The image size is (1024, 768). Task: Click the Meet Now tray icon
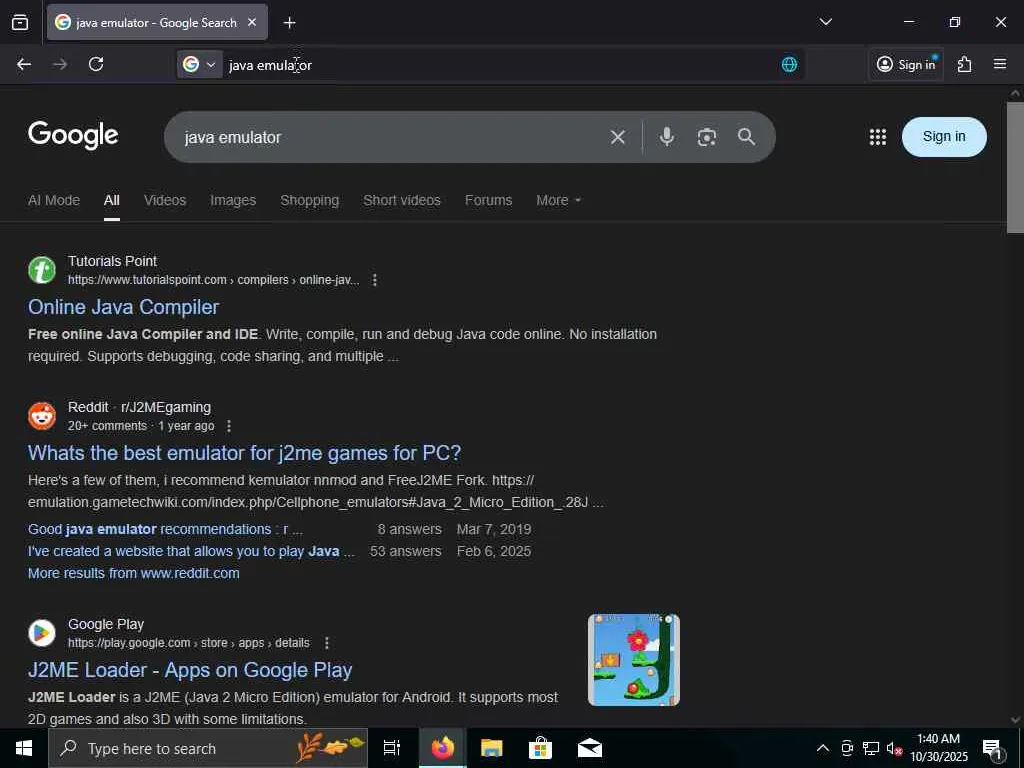click(x=847, y=748)
